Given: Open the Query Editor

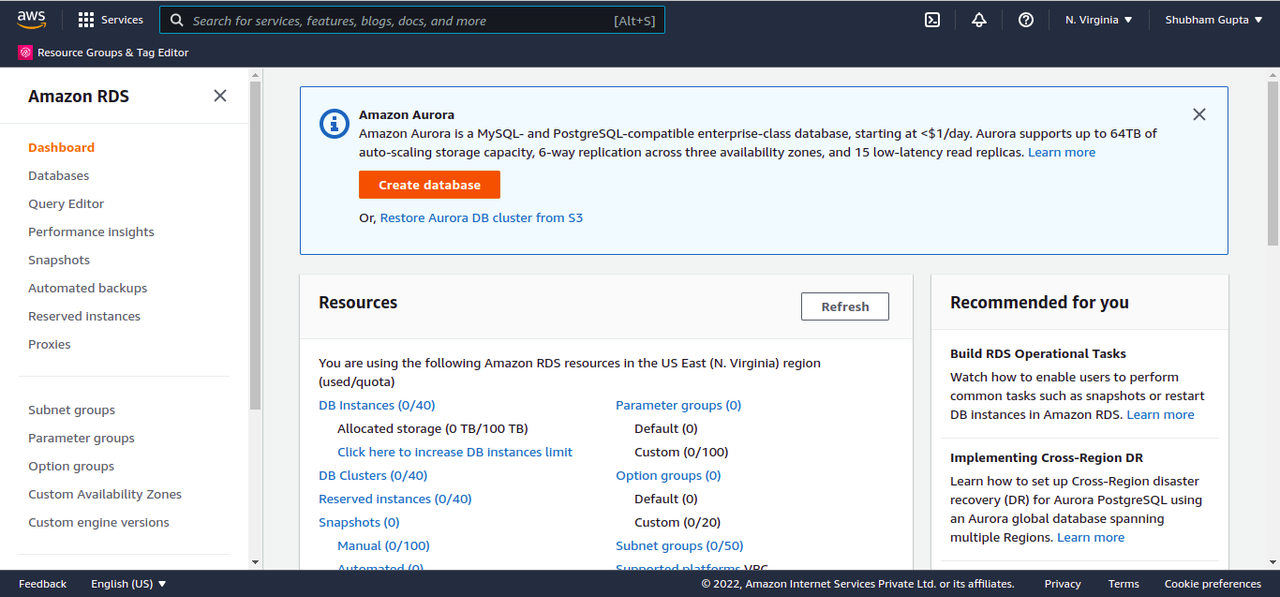Looking at the screenshot, I should click(x=66, y=203).
